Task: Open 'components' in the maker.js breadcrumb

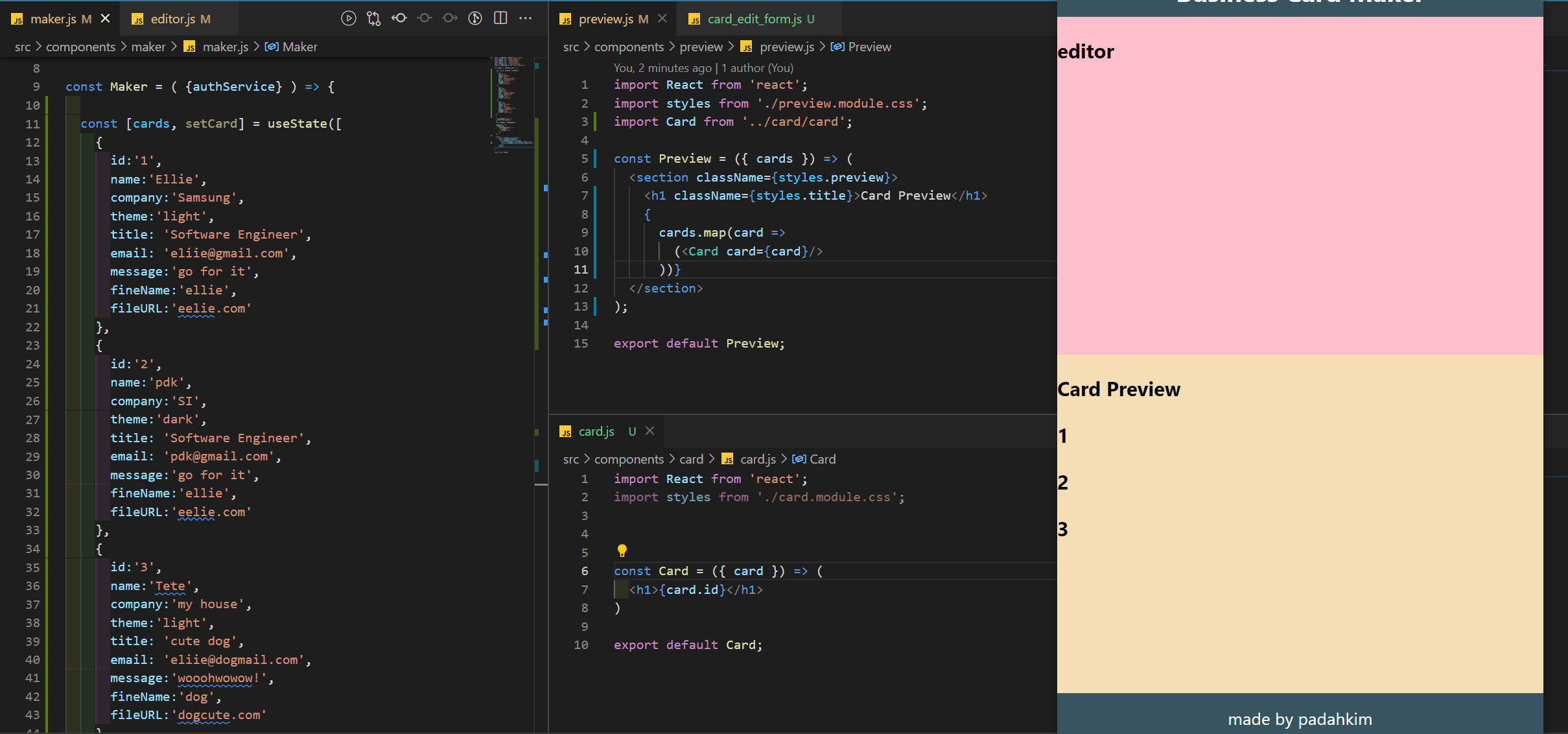Action: point(80,47)
